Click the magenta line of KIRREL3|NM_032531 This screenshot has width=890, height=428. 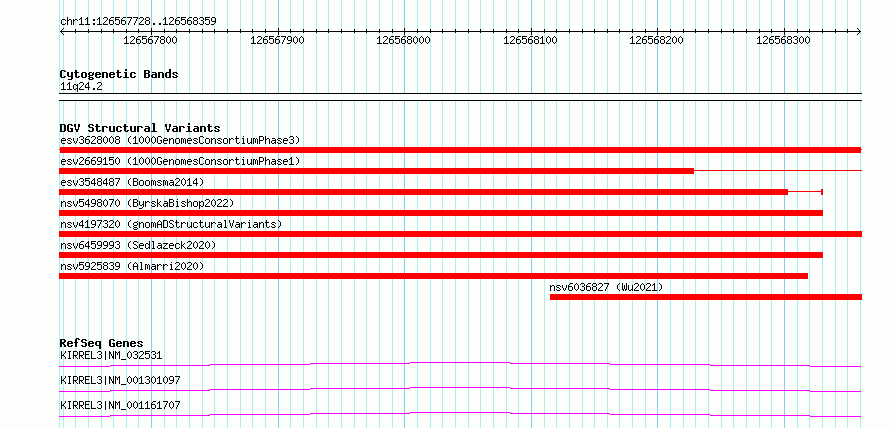[x=460, y=364]
